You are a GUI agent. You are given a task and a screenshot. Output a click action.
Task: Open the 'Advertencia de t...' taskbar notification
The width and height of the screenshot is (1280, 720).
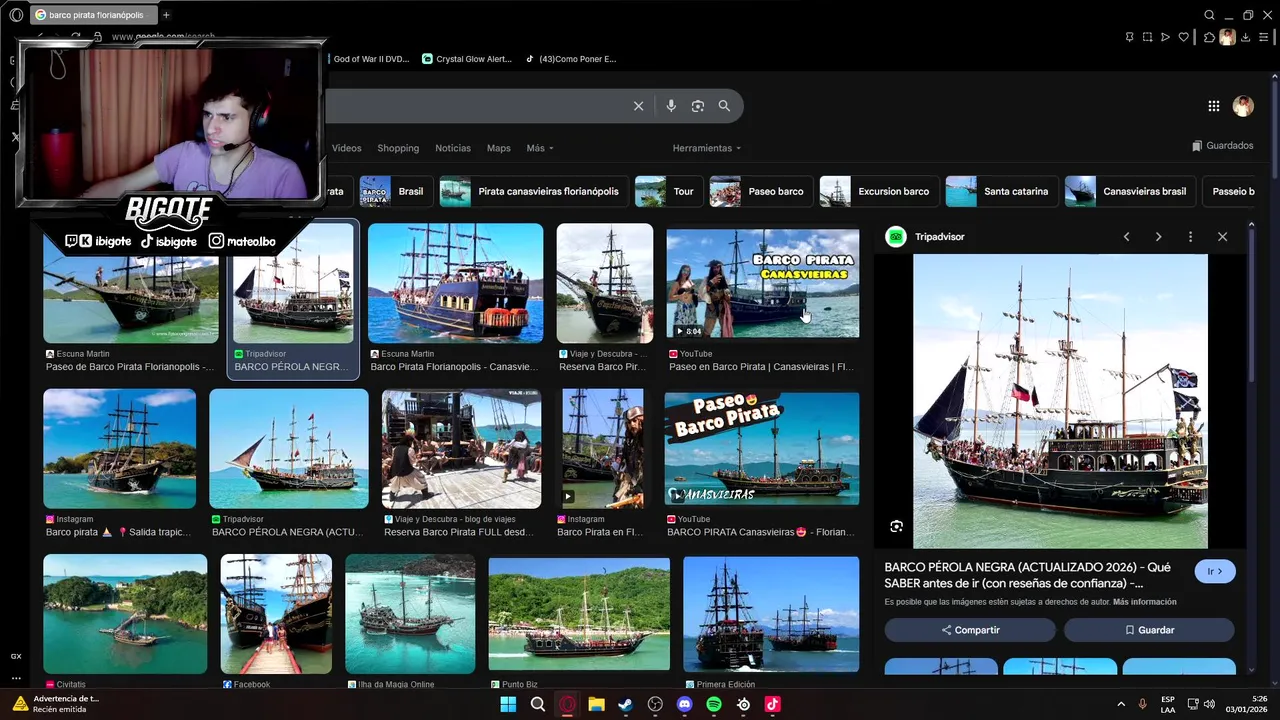[x=58, y=704]
